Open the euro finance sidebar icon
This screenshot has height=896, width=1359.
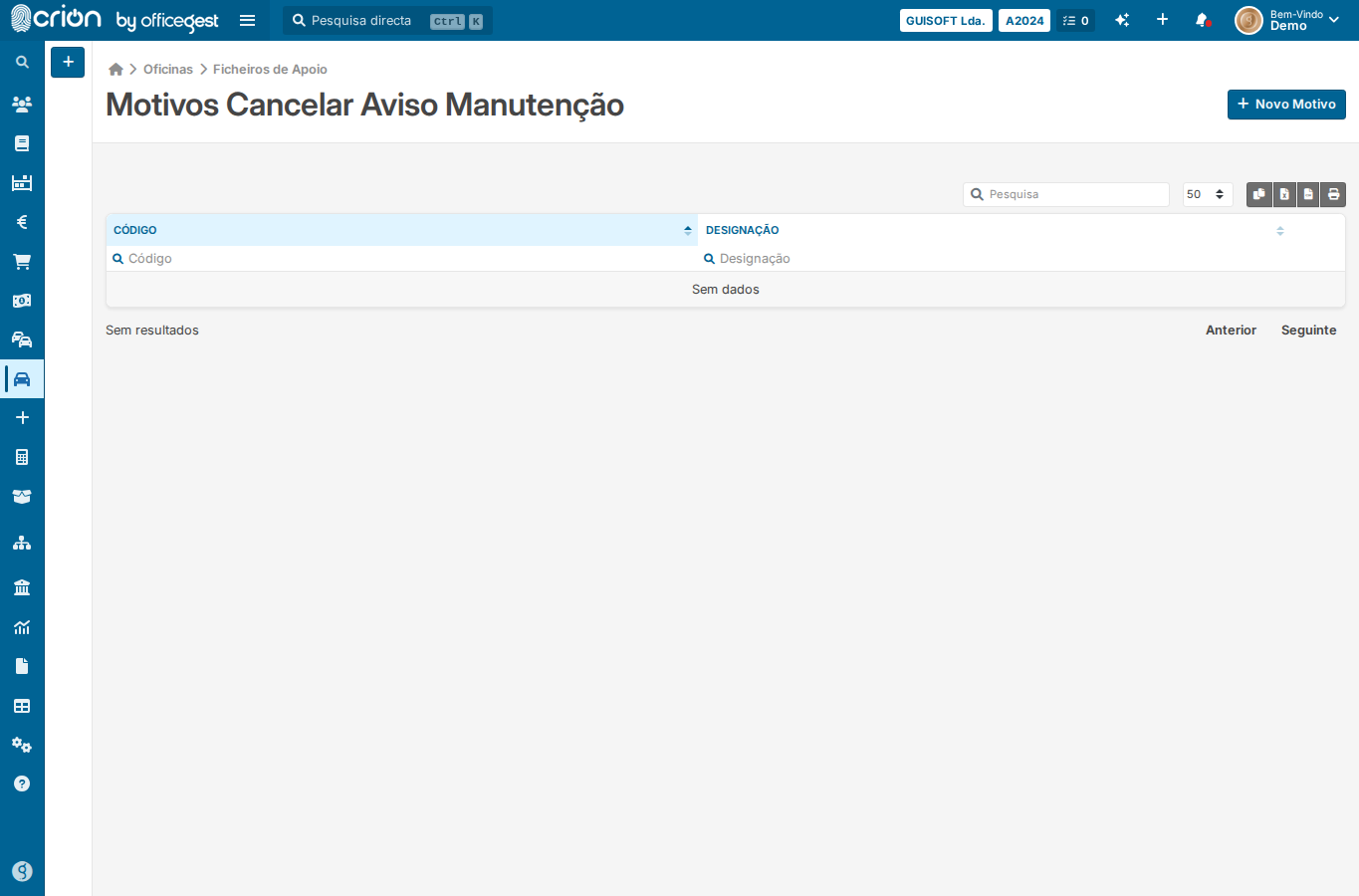22,222
